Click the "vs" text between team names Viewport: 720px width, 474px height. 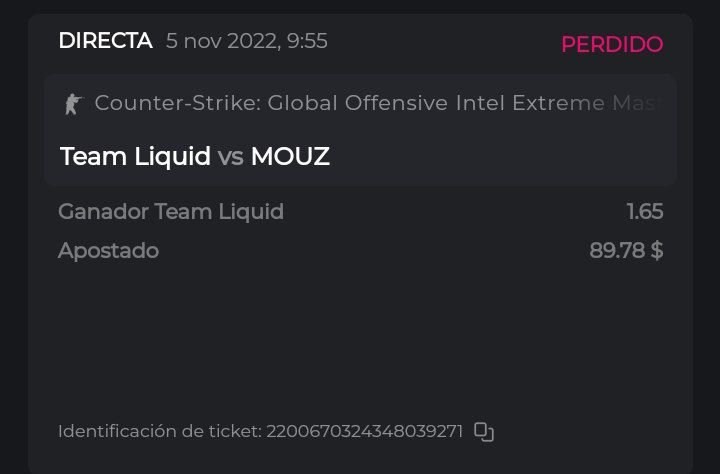click(231, 157)
